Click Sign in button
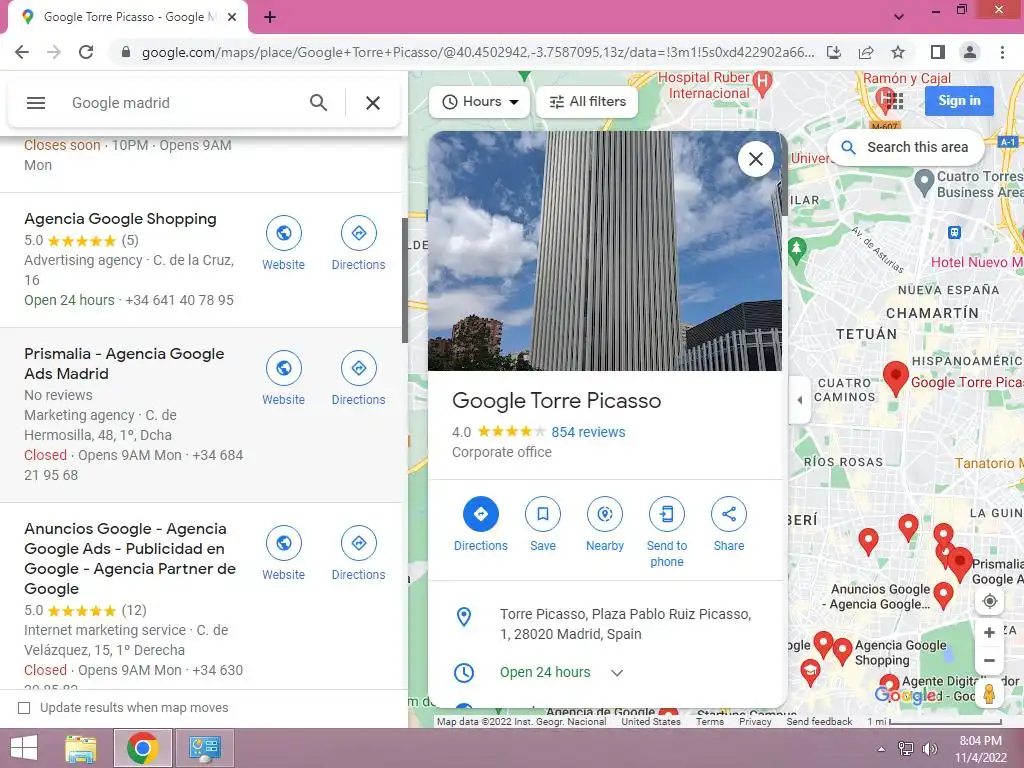Viewport: 1024px width, 768px height. coord(959,101)
